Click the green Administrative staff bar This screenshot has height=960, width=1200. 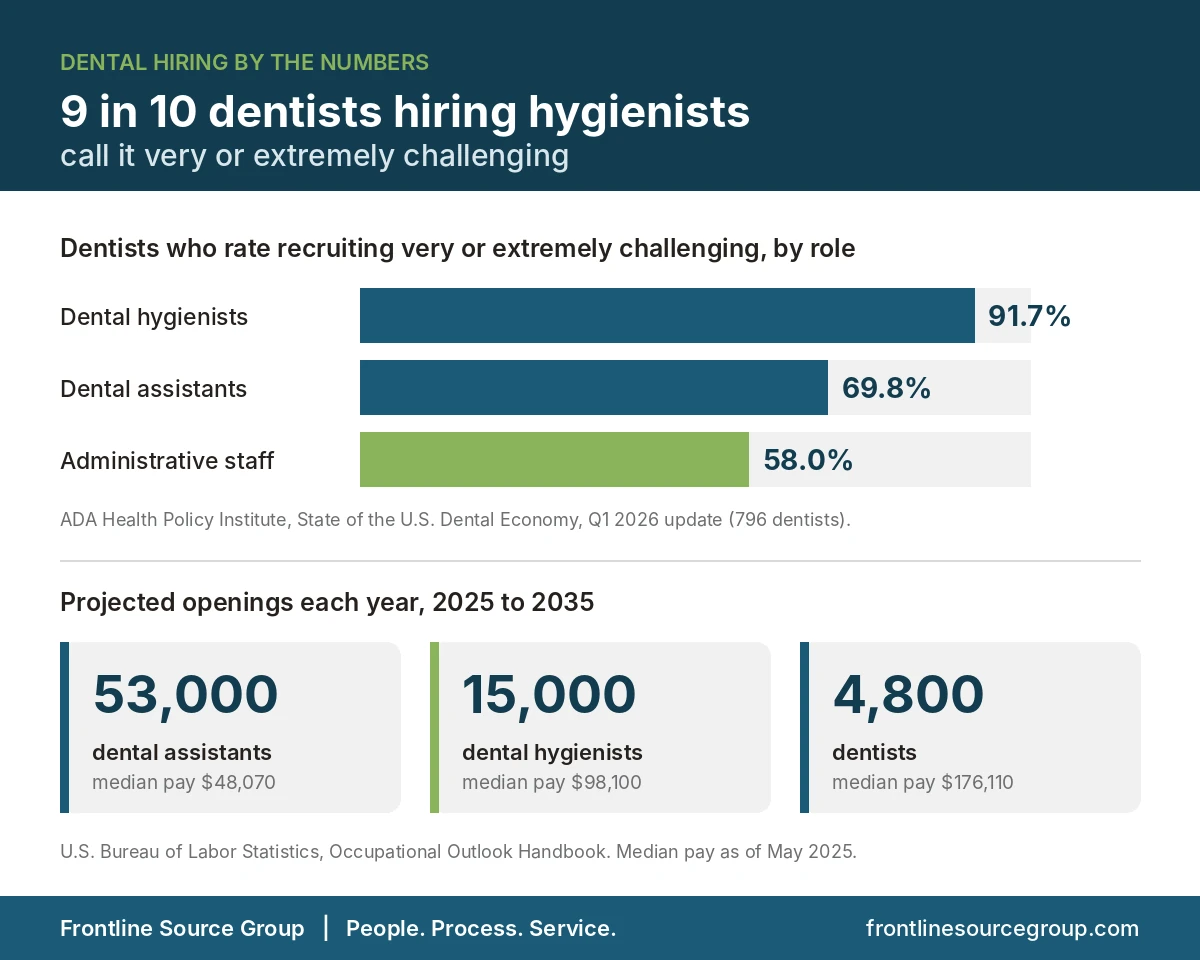[x=554, y=460]
